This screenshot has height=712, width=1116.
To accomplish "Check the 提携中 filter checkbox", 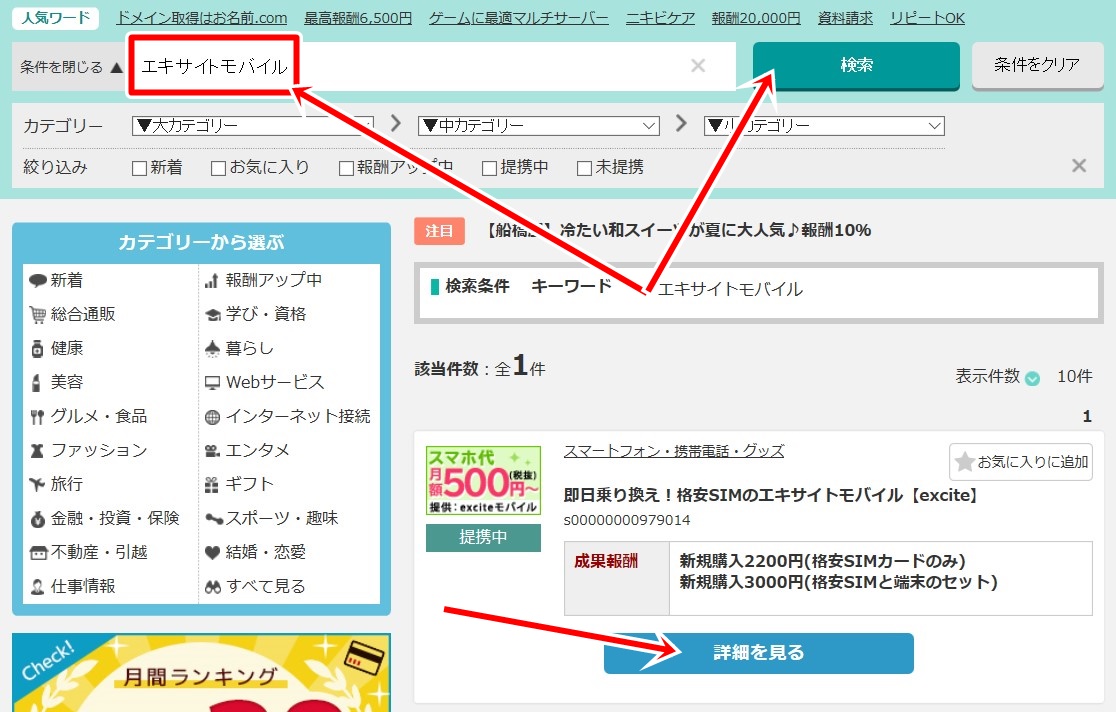I will 489,168.
